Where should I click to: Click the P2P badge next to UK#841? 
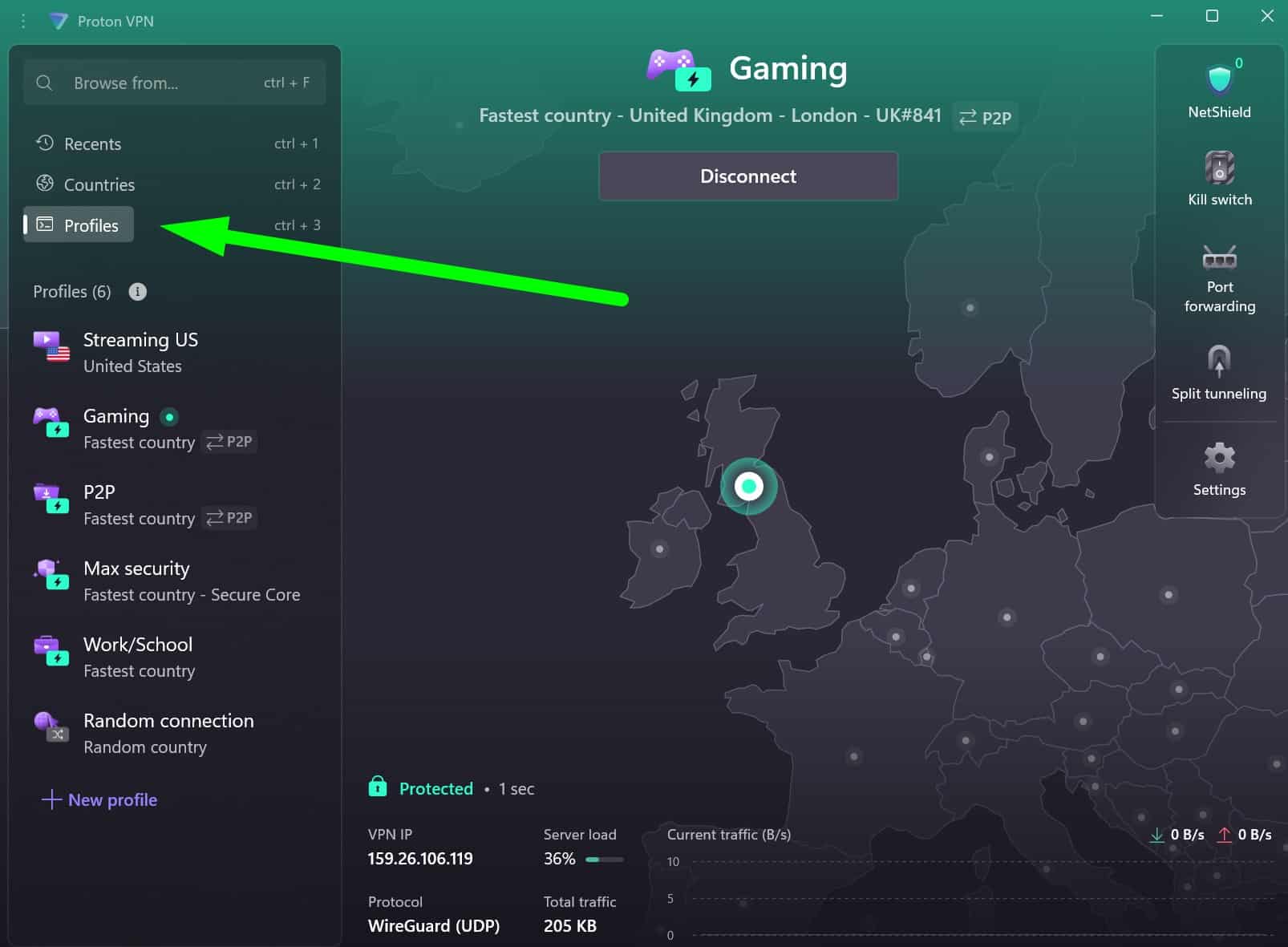(x=986, y=117)
